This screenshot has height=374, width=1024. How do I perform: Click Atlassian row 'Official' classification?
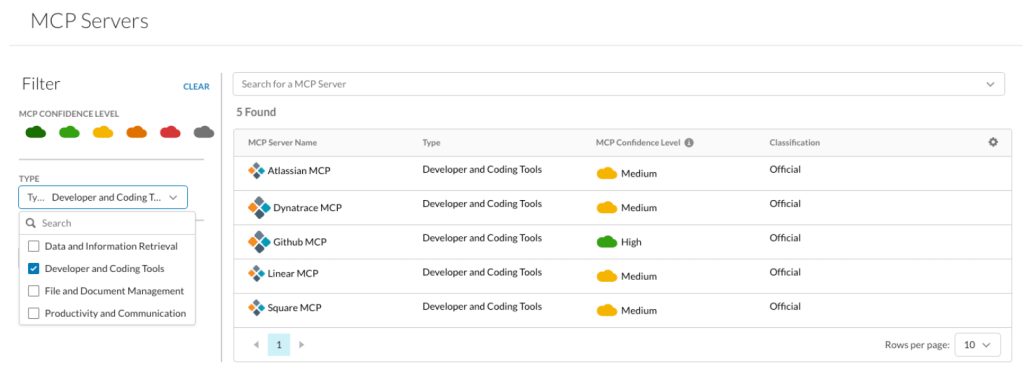tap(785, 170)
